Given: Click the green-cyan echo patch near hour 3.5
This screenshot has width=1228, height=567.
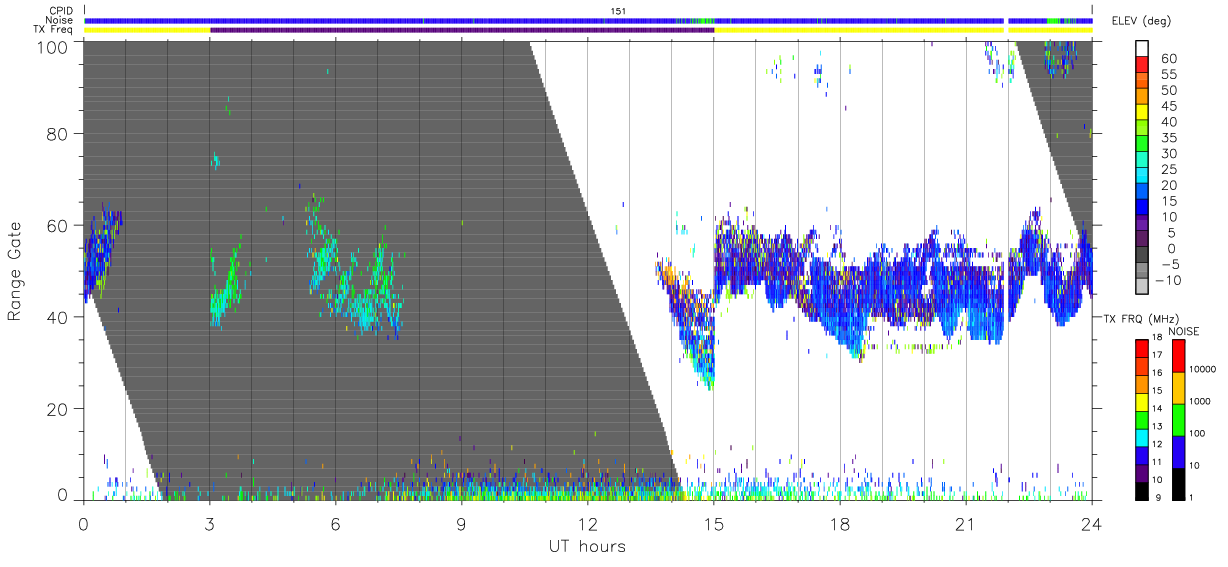Looking at the screenshot, I should 226,290.
